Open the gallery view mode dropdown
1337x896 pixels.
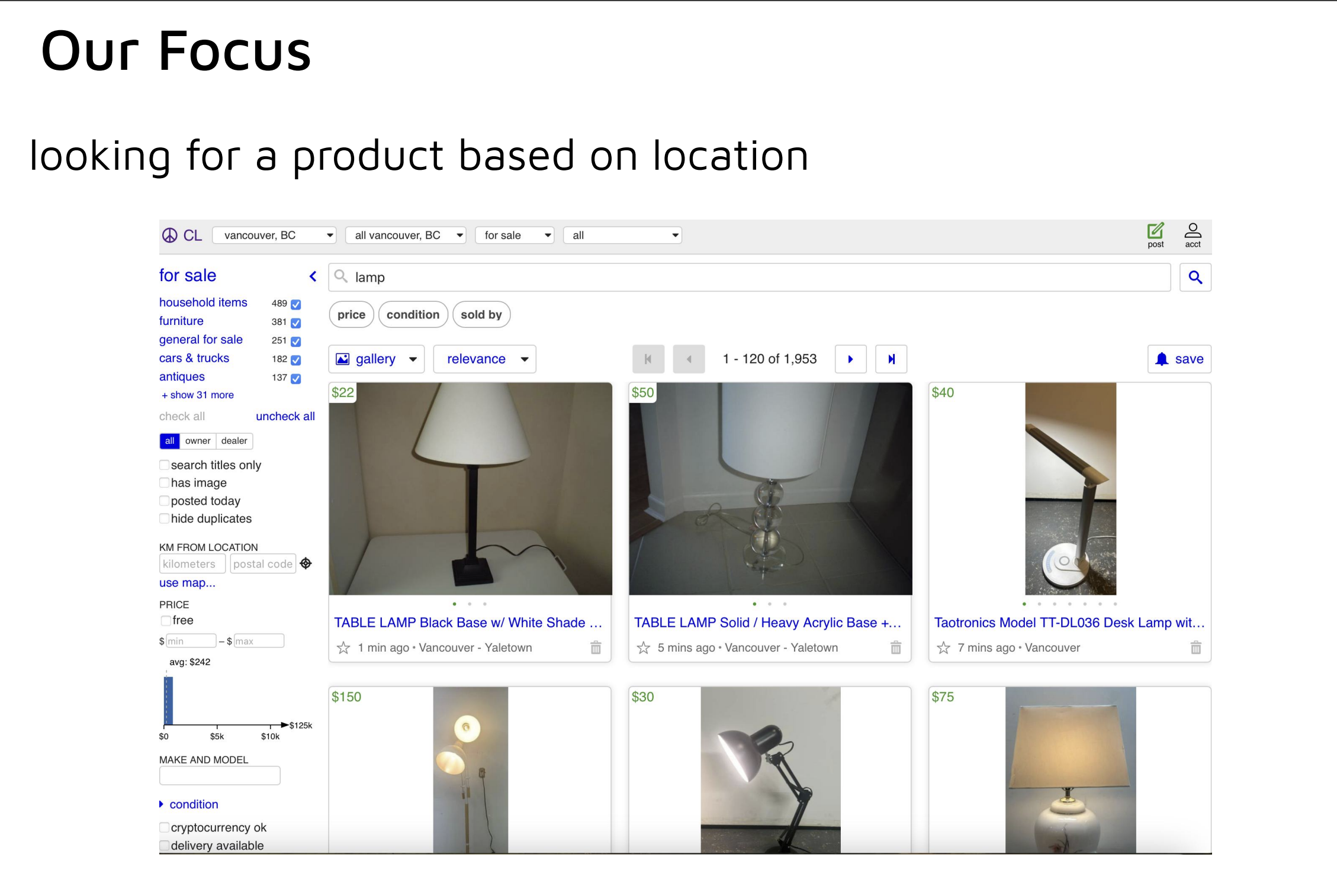[376, 359]
